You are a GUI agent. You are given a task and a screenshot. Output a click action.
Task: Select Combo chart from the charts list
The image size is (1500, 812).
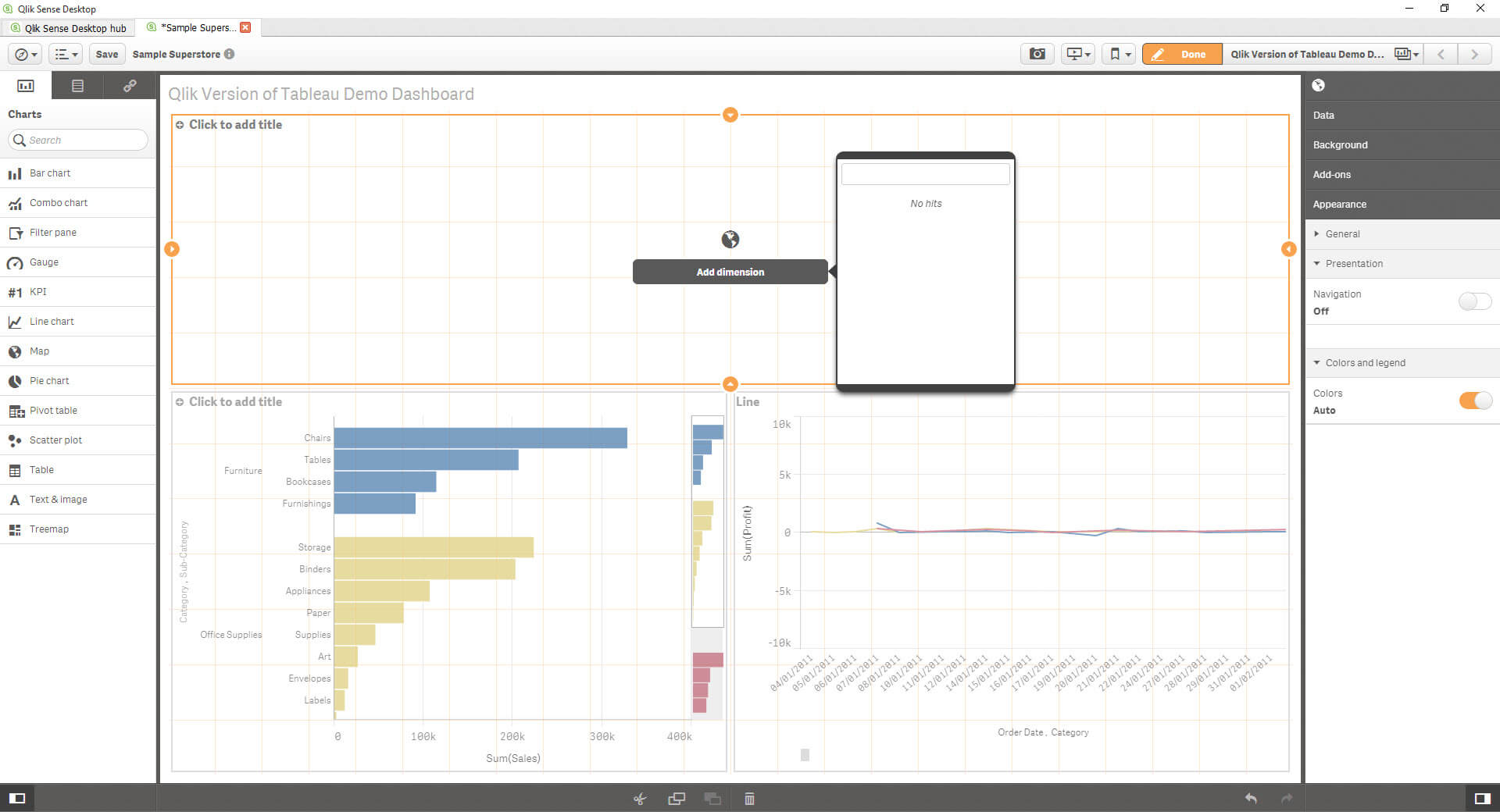pyautogui.click(x=78, y=203)
